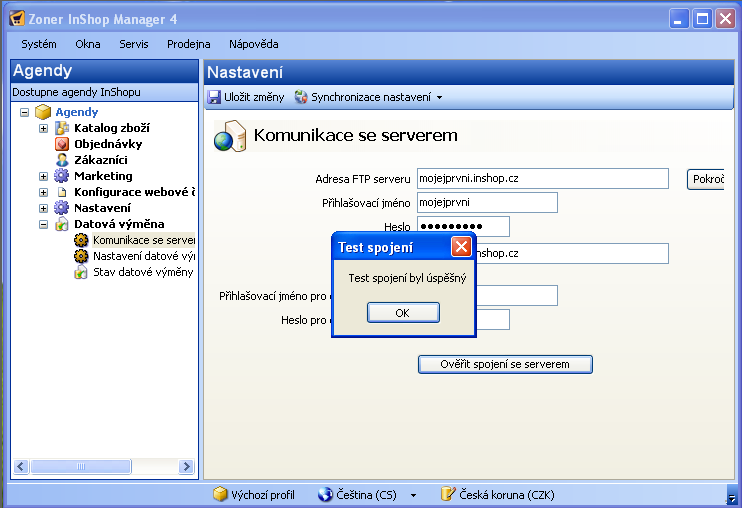Select Komunikace se serverem tree item
Image resolution: width=742 pixels, height=508 pixels.
point(144,240)
